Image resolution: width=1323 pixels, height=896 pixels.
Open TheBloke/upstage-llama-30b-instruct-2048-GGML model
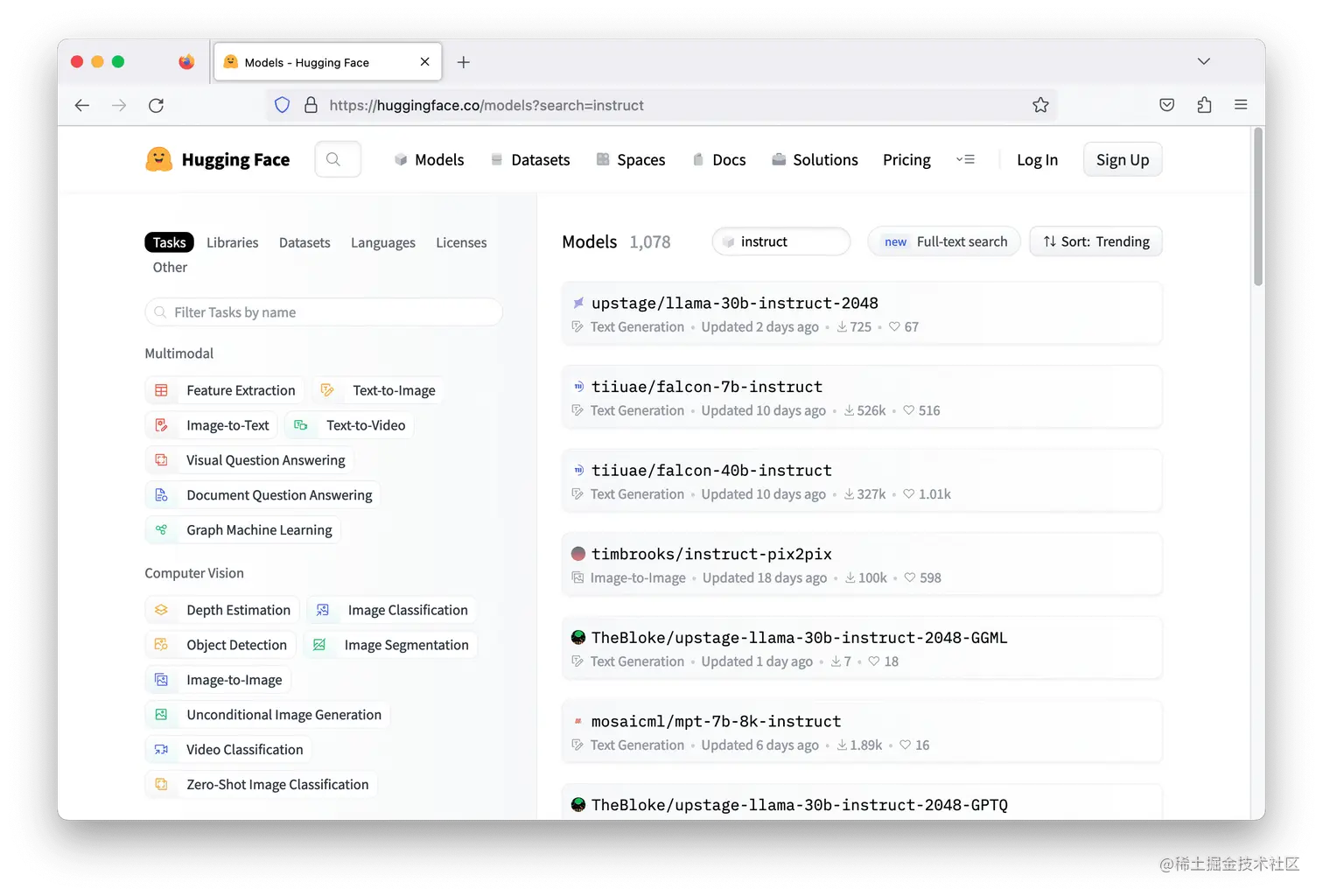(862, 648)
